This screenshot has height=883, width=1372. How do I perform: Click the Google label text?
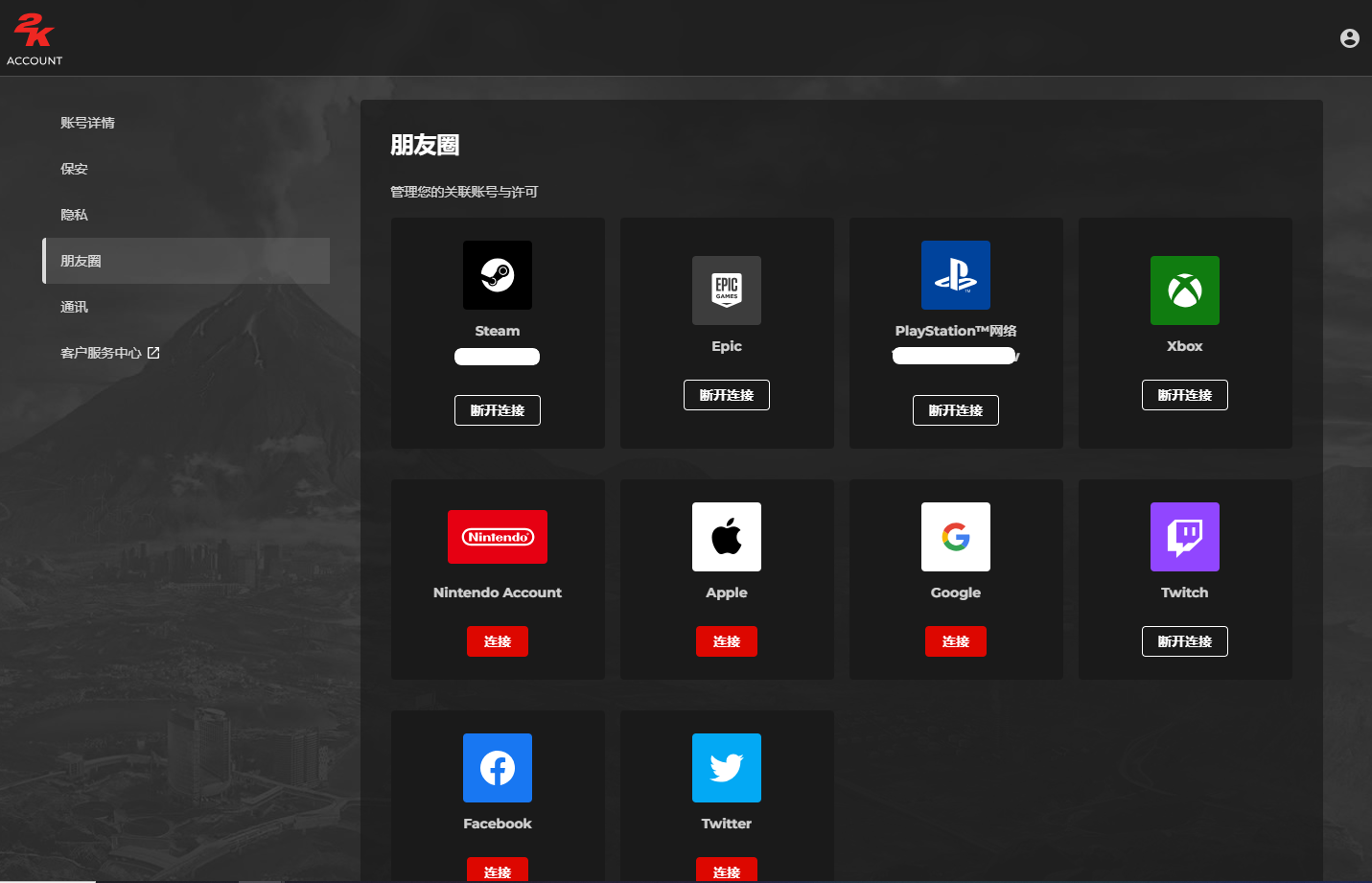click(x=956, y=593)
